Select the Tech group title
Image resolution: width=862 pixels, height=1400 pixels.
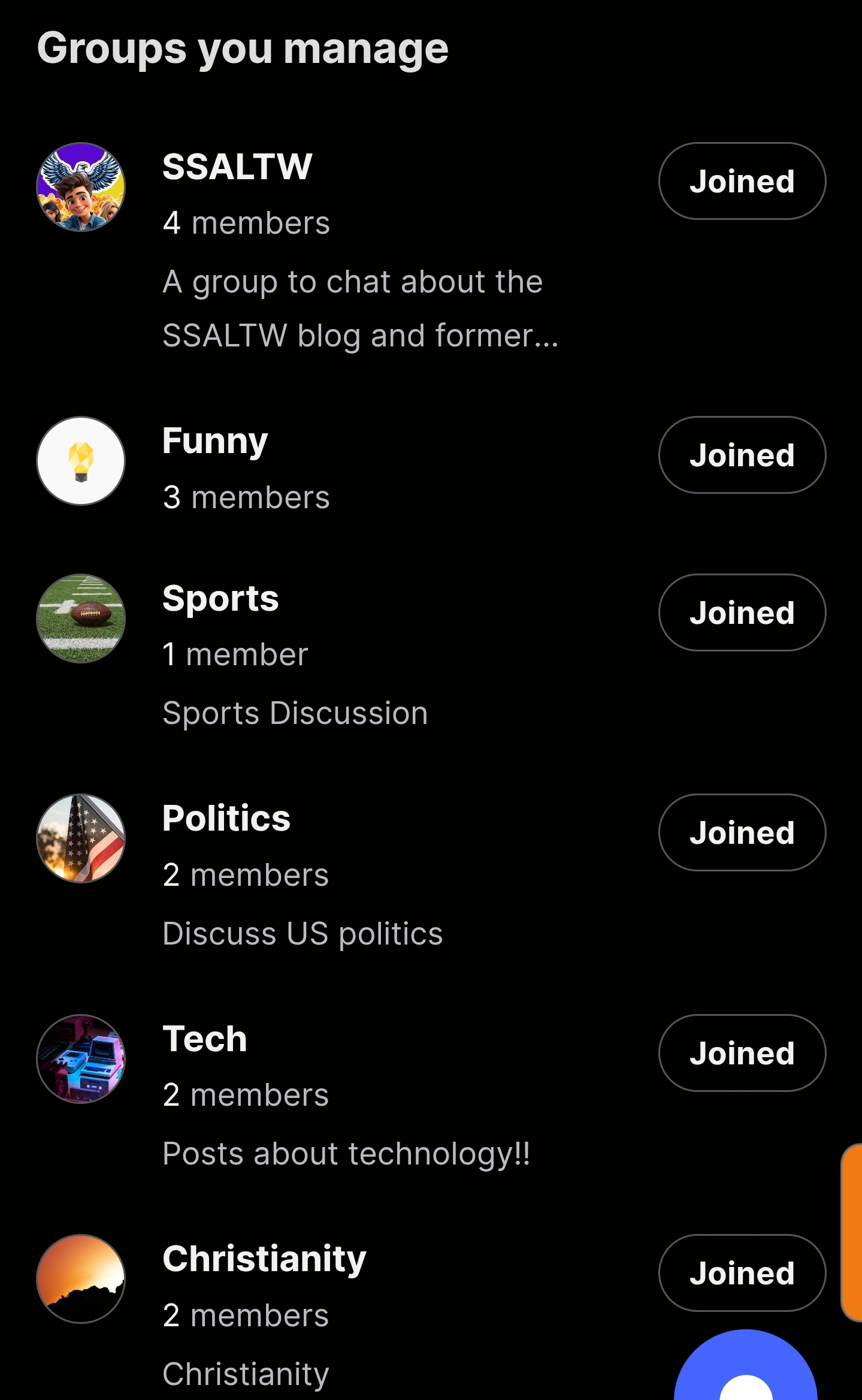coord(205,1039)
